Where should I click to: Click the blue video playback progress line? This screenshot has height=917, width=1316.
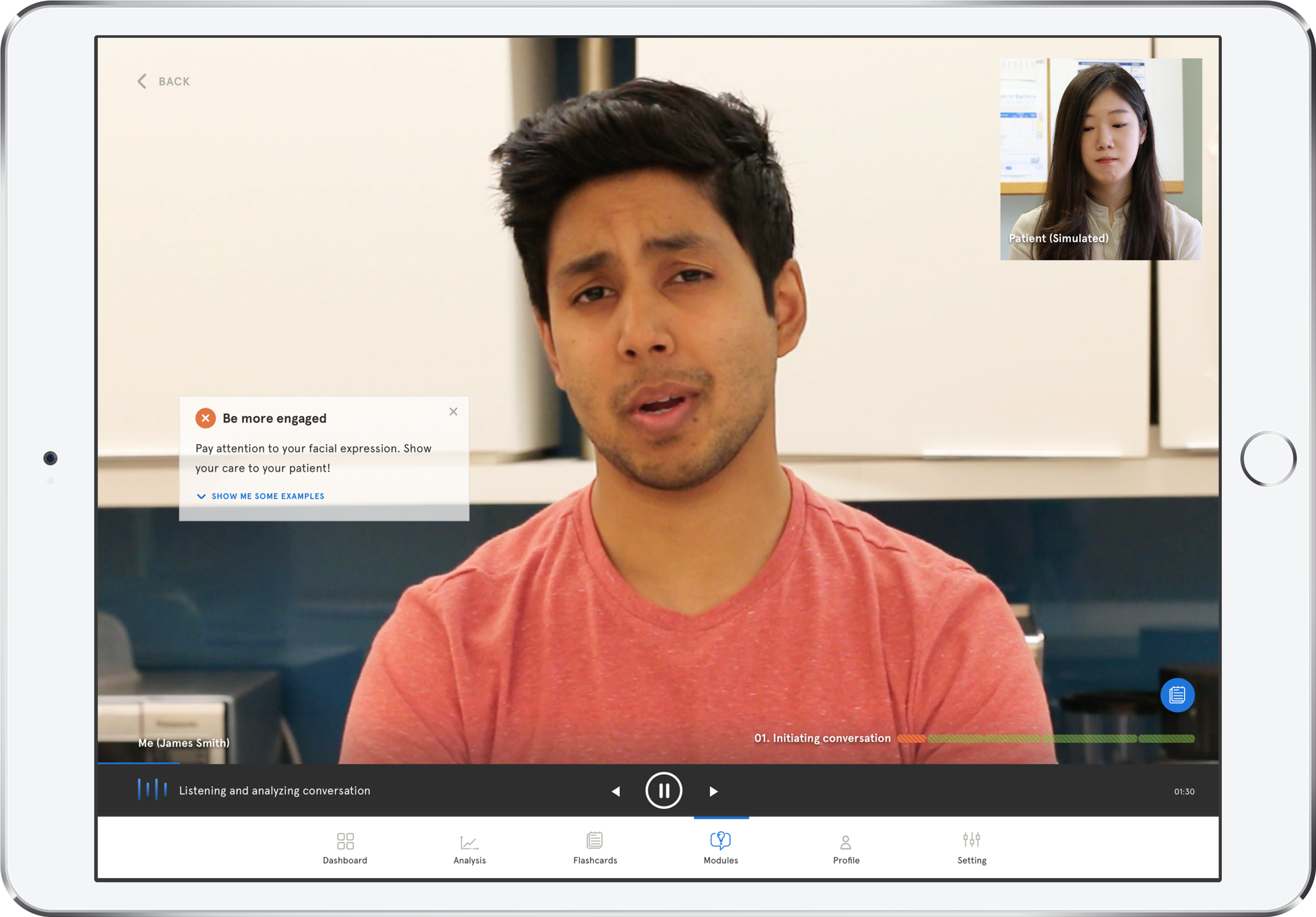tap(139, 763)
